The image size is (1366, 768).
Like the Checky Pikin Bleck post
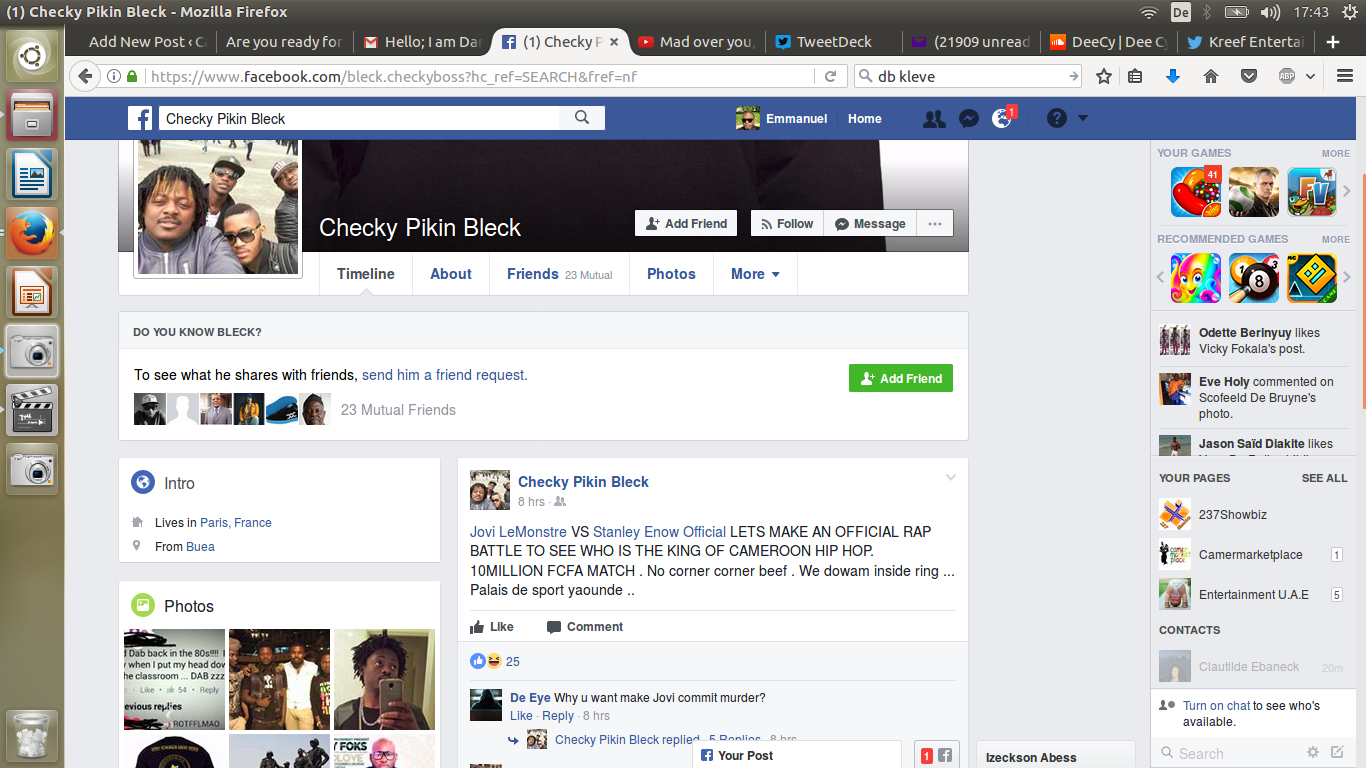492,627
